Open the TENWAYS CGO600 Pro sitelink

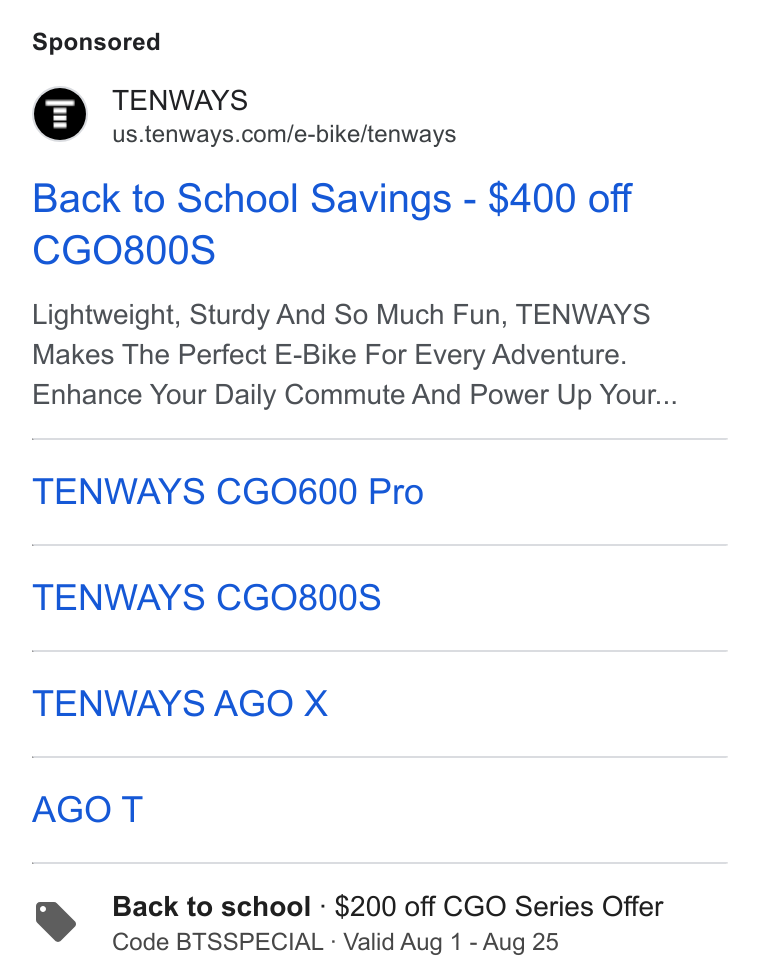click(x=228, y=492)
